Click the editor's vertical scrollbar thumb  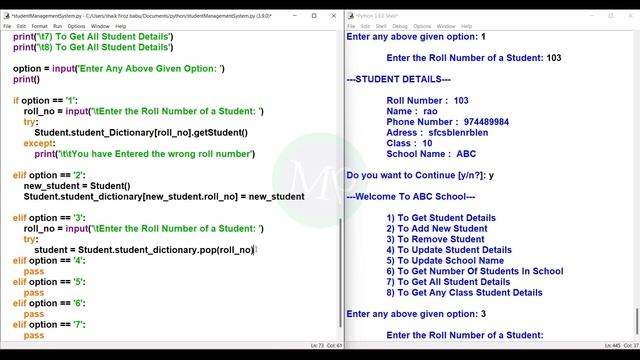pyautogui.click(x=340, y=273)
